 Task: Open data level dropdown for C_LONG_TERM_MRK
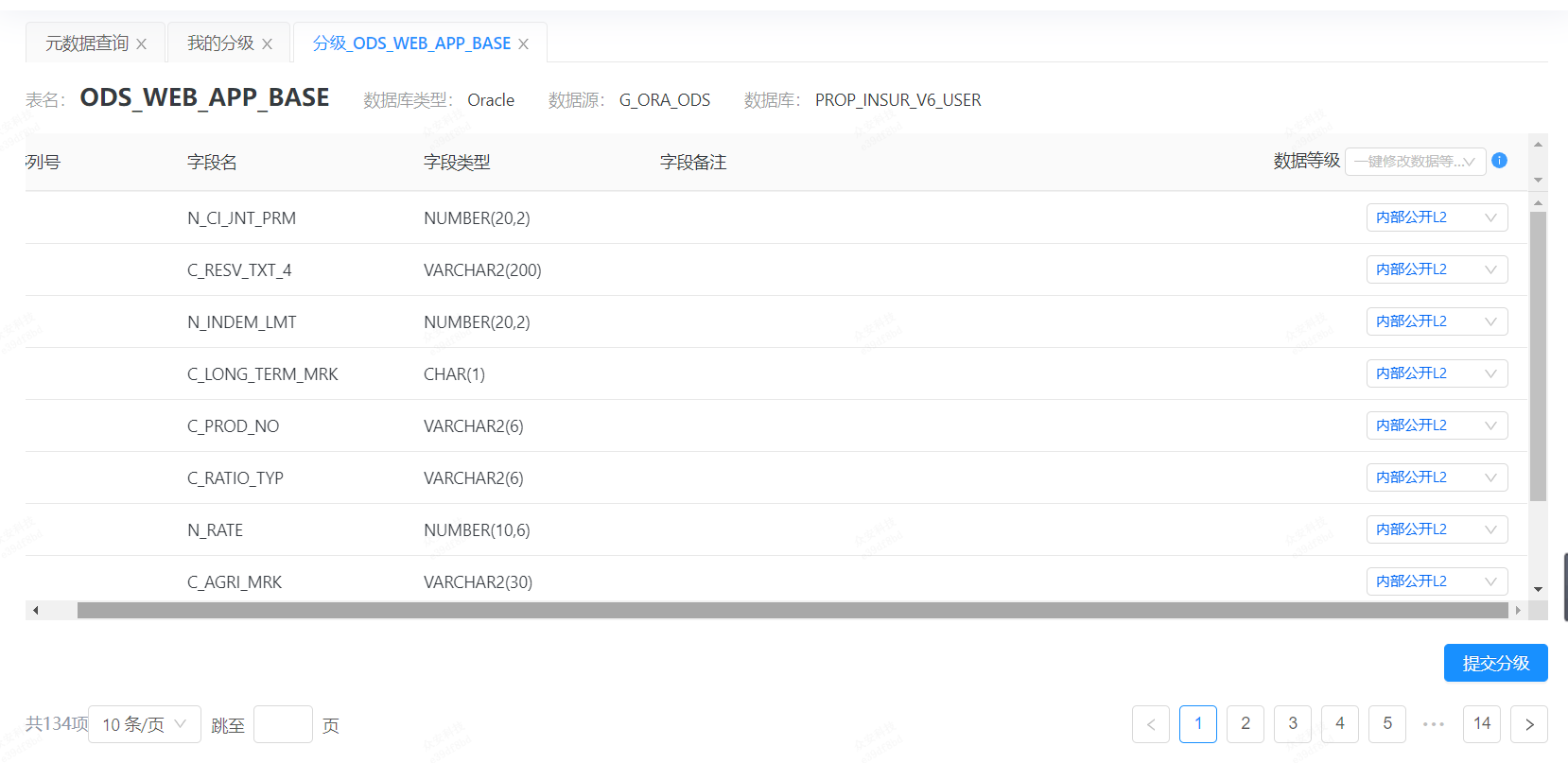coord(1437,373)
